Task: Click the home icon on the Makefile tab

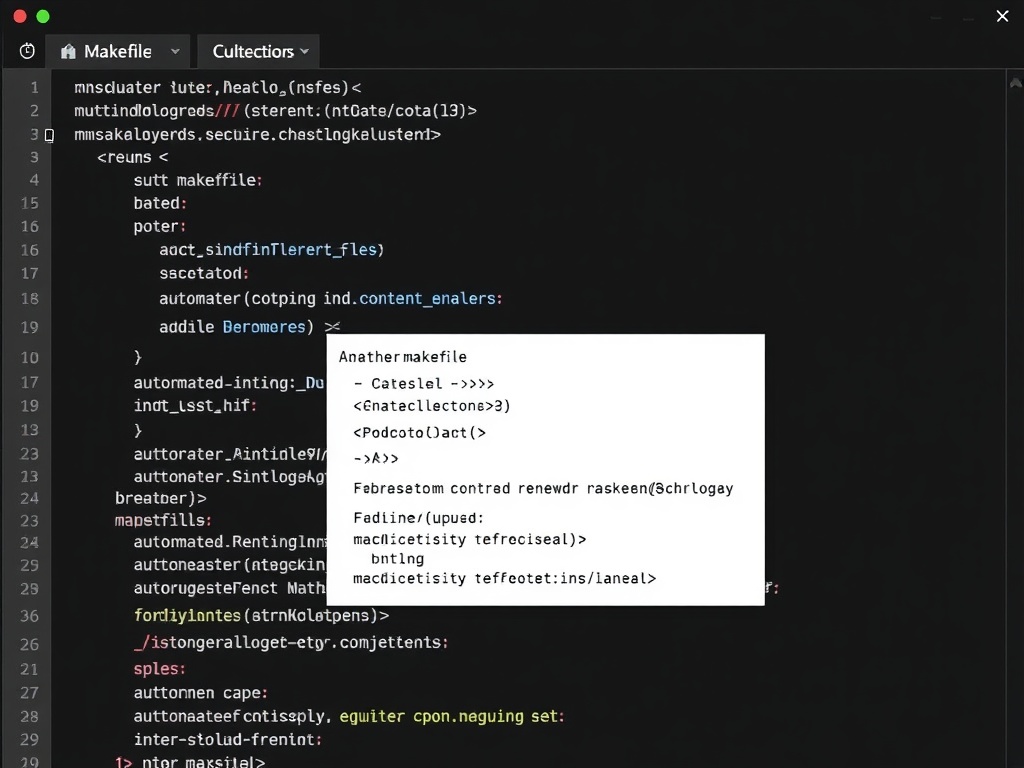Action: pos(68,50)
